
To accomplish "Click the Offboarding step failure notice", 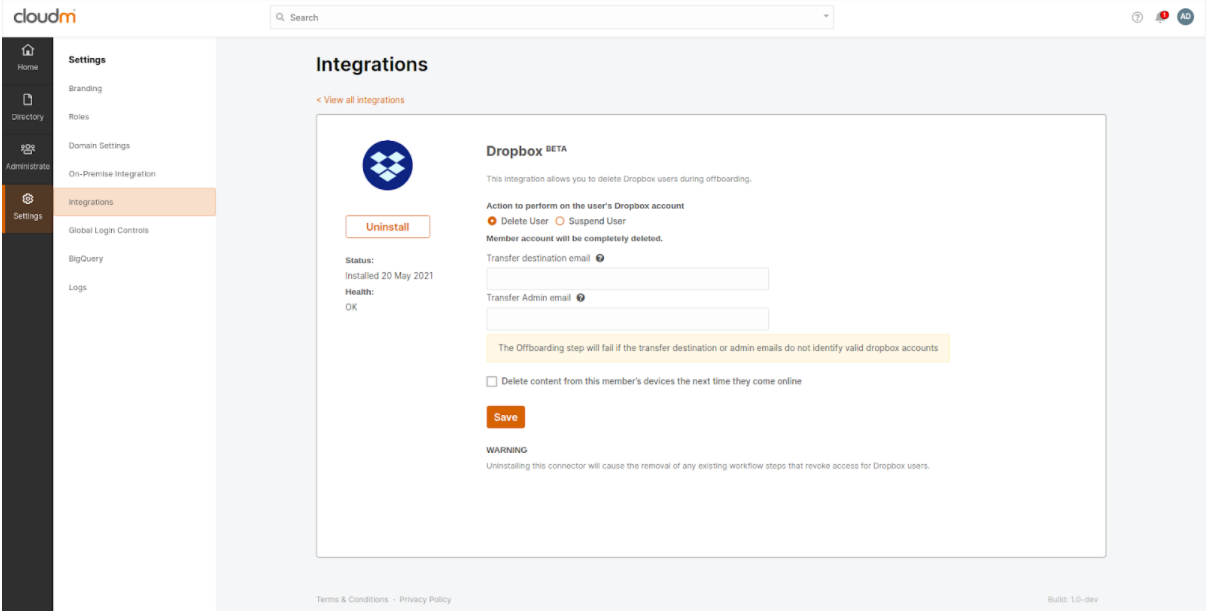I will click(x=718, y=348).
